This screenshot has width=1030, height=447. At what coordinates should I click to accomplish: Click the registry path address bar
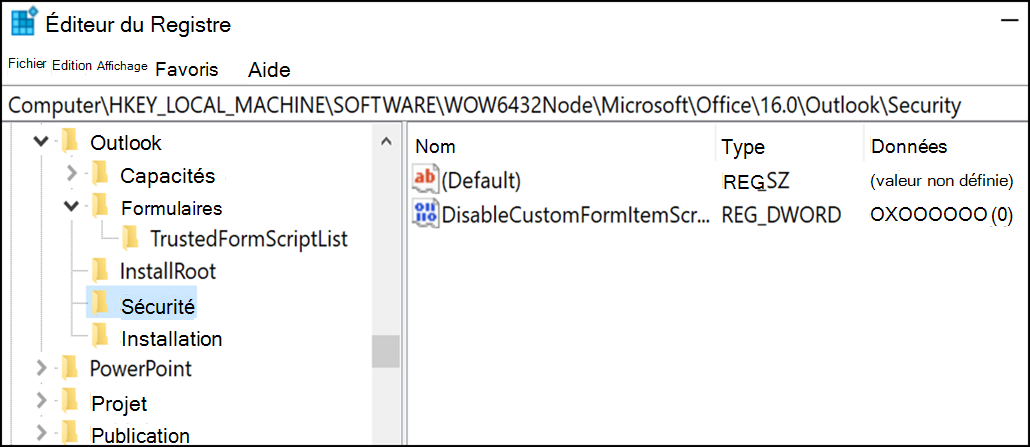point(515,105)
